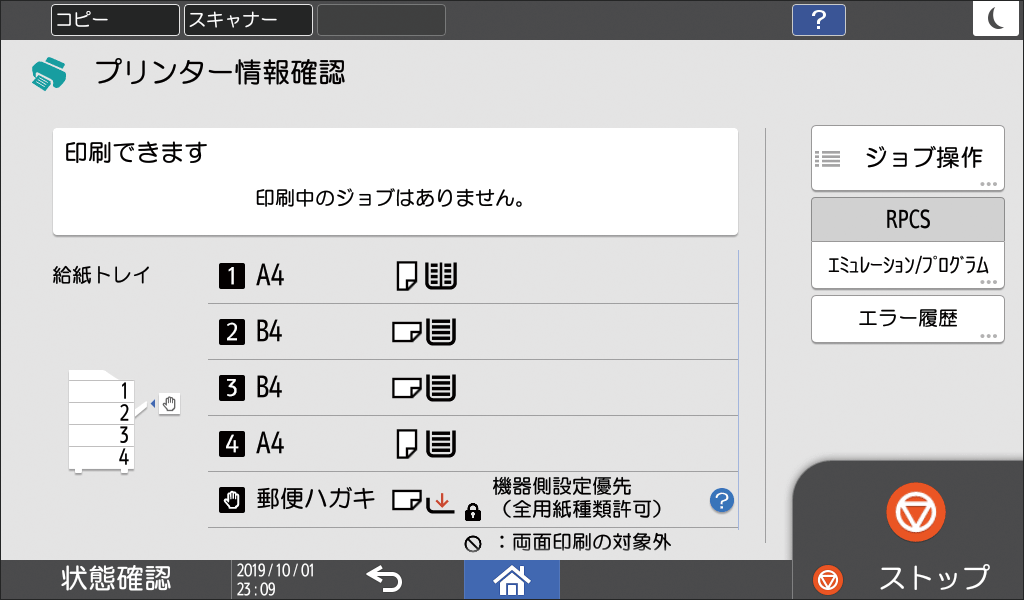
Task: Click the hand icon on the tray diagram
Action: (170, 405)
